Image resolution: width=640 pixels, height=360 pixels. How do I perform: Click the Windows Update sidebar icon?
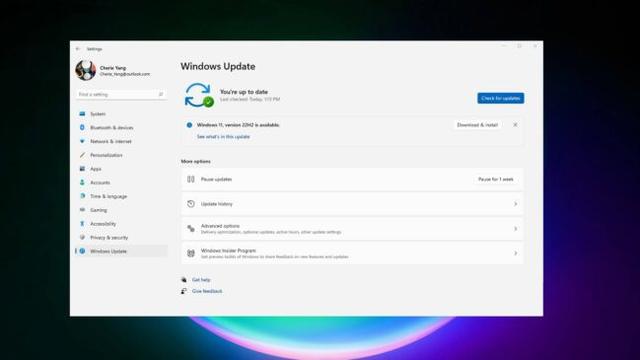pos(82,251)
